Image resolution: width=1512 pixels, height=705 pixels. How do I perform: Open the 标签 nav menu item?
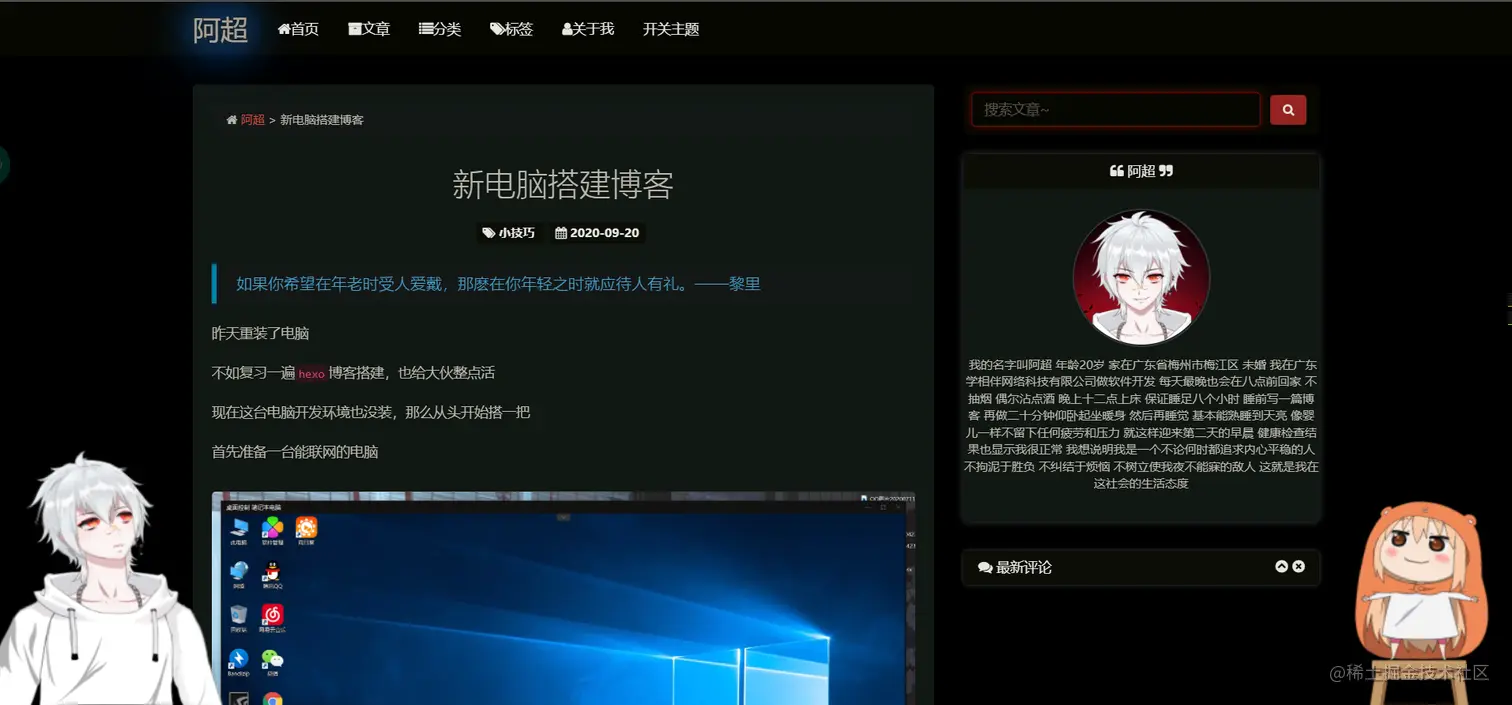click(x=511, y=29)
